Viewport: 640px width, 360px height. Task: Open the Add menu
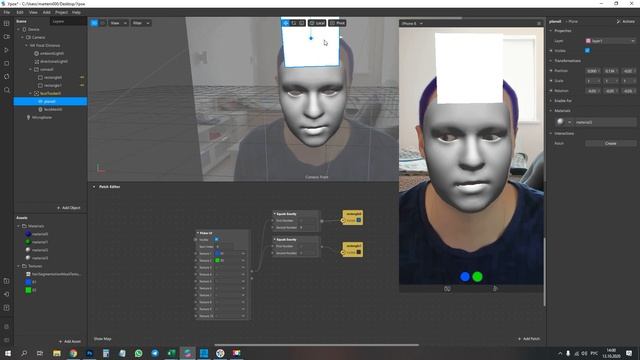point(47,12)
